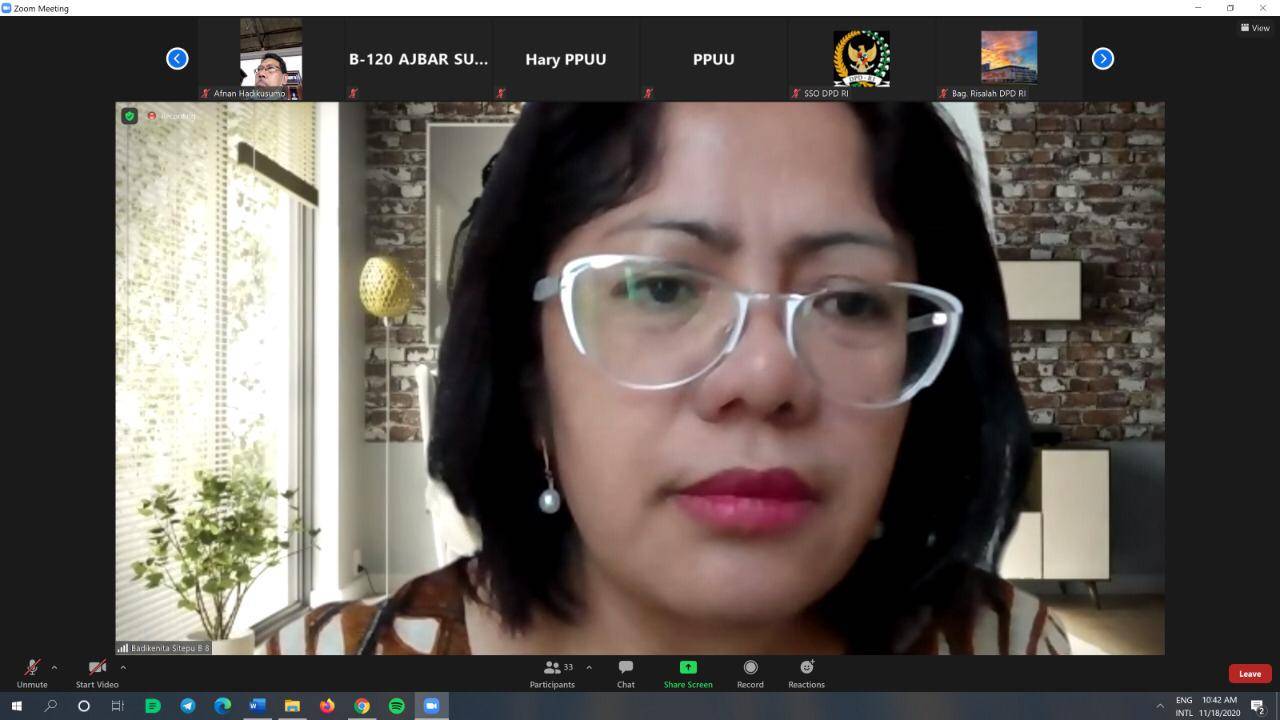This screenshot has width=1280, height=720.
Task: Expand audio options arrow beside Unmute
Action: [54, 667]
